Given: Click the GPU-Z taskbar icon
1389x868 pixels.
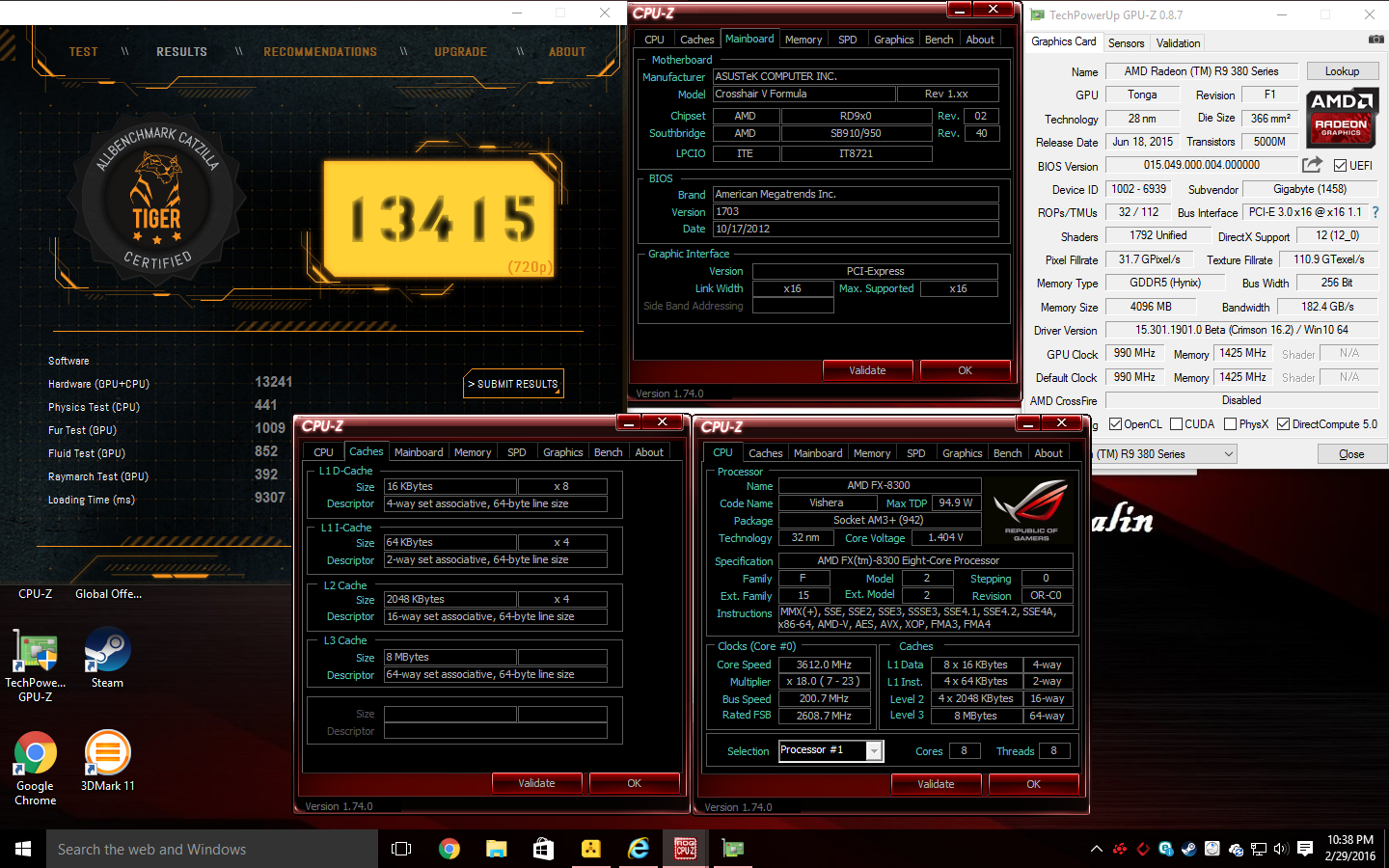Looking at the screenshot, I should [733, 849].
